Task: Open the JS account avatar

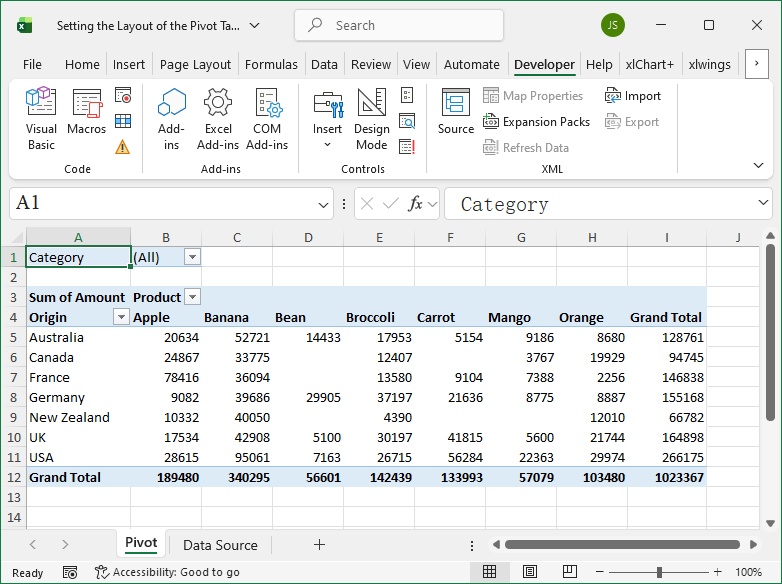Action: [612, 25]
